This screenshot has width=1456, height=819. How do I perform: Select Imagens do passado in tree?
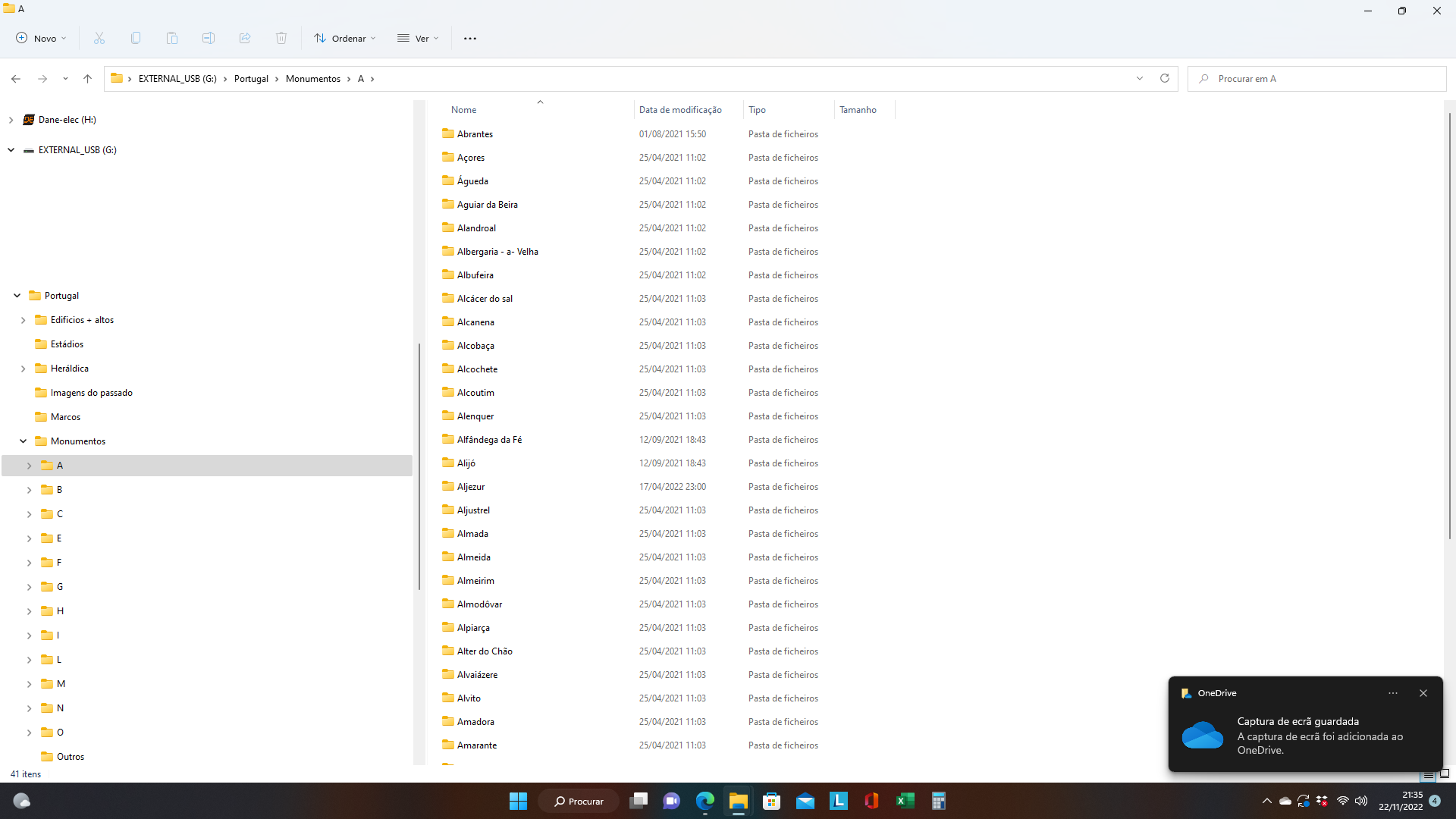(91, 393)
